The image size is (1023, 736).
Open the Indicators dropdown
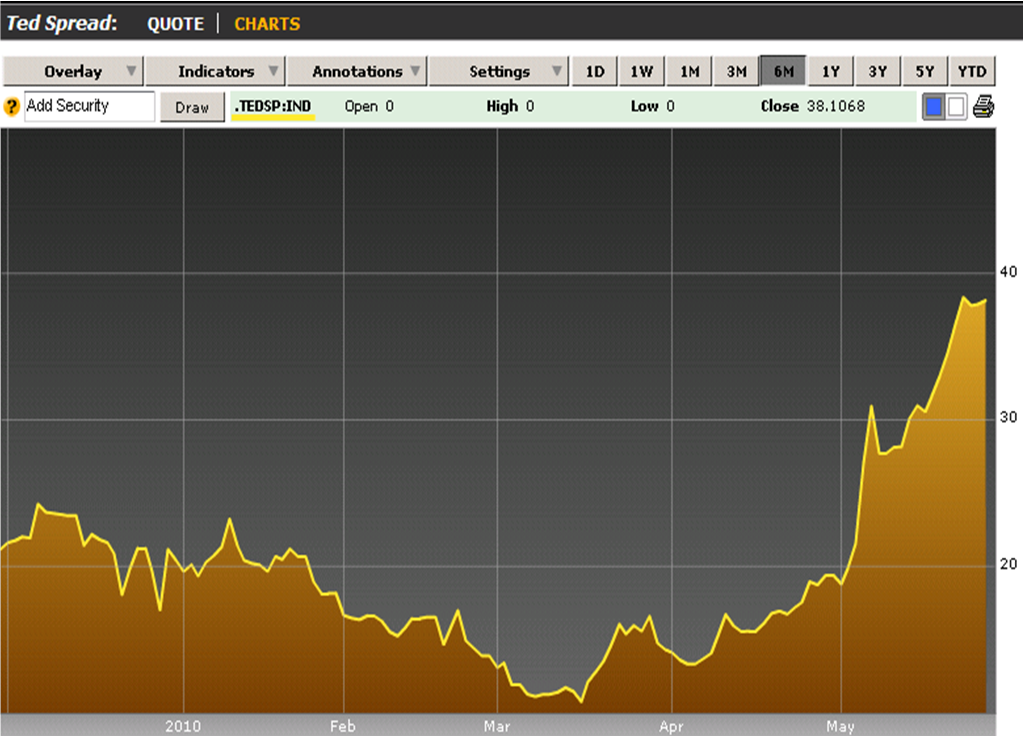215,71
